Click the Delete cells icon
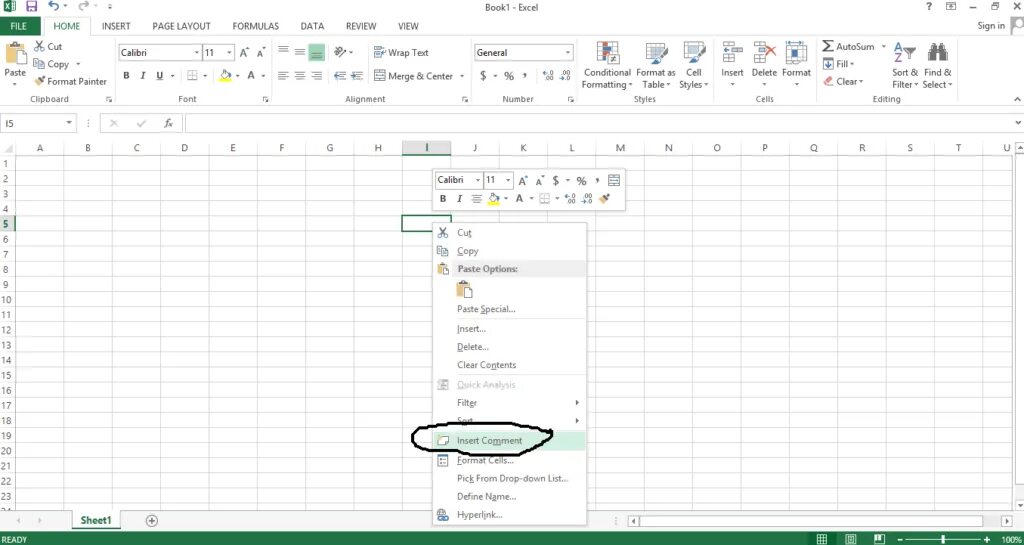Screen dimensions: 1024x545 (x=764, y=54)
